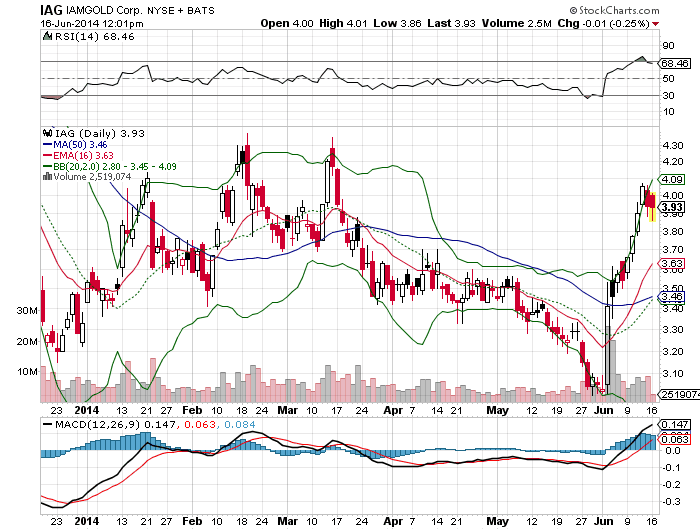Click the 2519074 volume tag on right axis

(680, 394)
